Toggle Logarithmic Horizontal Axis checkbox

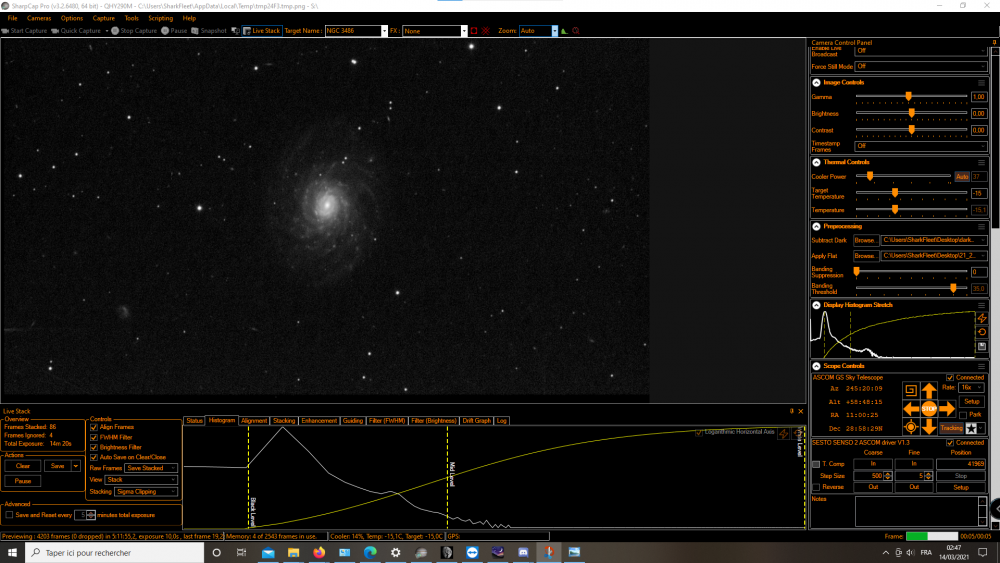[x=699, y=432]
